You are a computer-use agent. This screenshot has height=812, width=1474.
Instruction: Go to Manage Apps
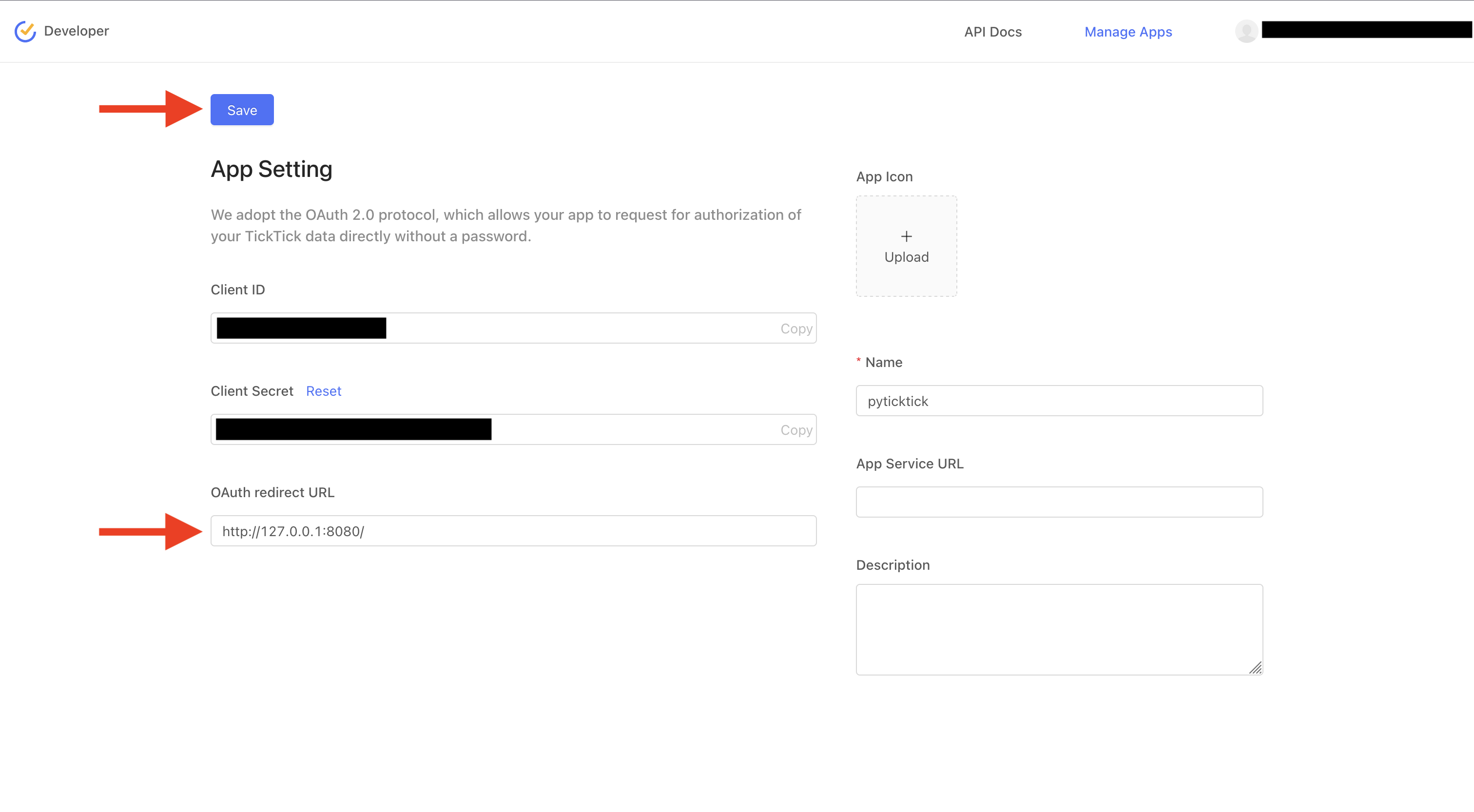pos(1128,32)
